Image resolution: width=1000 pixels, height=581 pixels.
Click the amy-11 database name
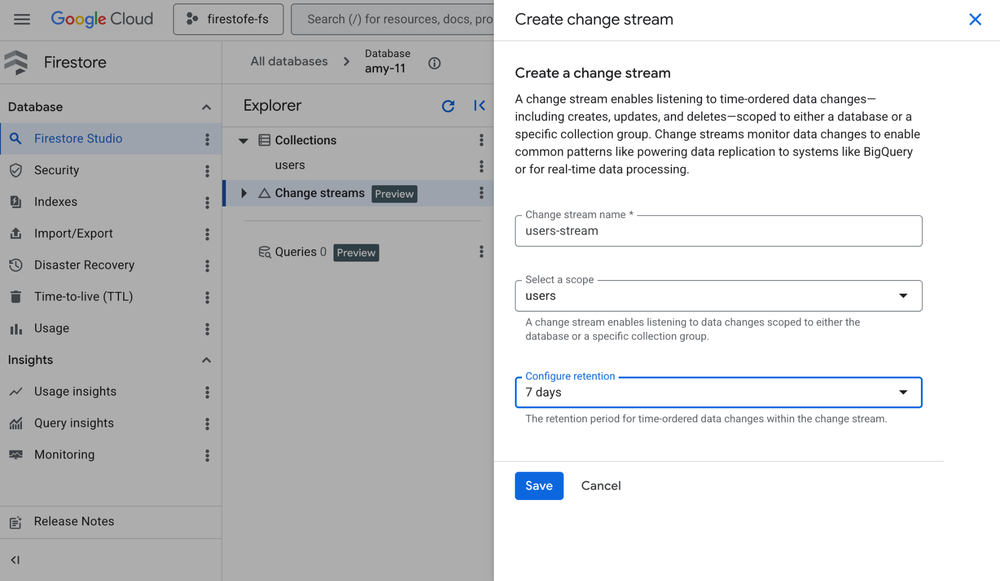pyautogui.click(x=385, y=68)
